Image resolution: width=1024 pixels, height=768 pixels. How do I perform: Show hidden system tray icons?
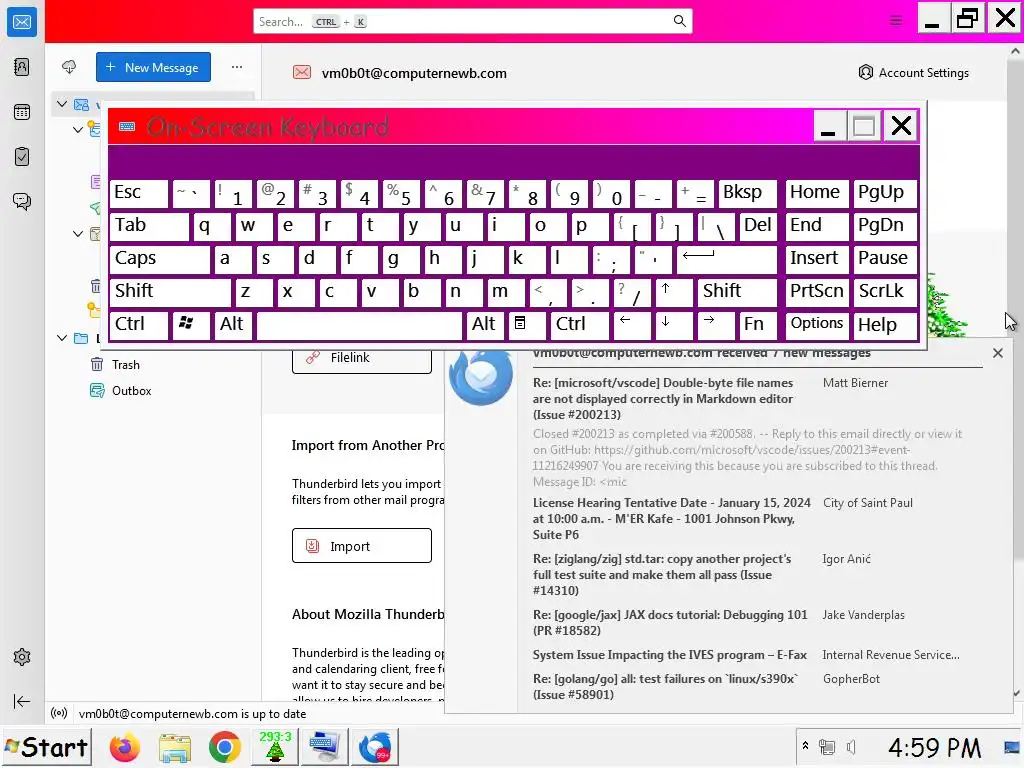[805, 746]
